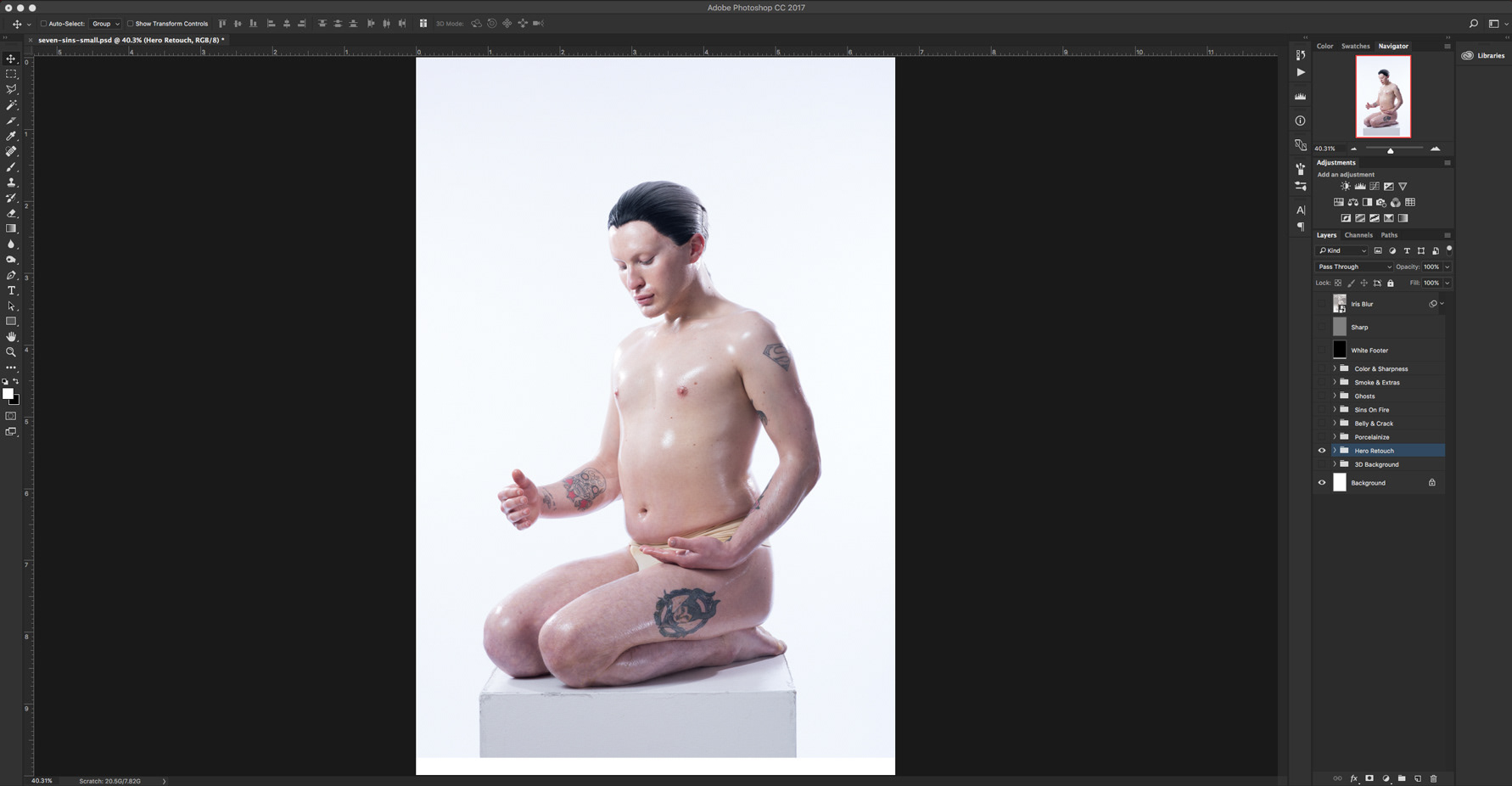1512x786 pixels.
Task: Select the Horizontal Type tool
Action: 11,290
